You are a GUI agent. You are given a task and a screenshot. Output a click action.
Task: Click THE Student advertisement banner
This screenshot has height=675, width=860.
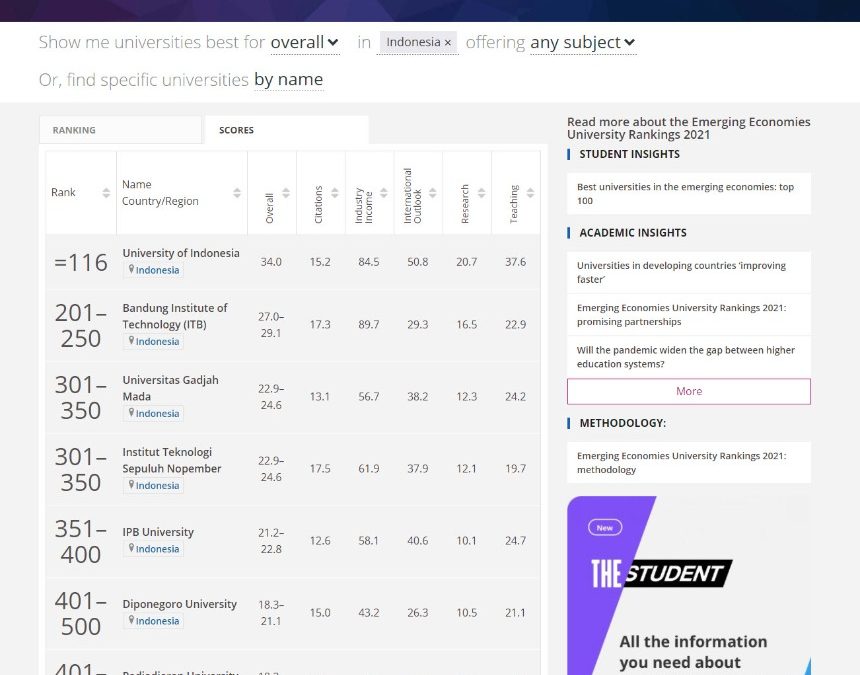[x=689, y=586]
